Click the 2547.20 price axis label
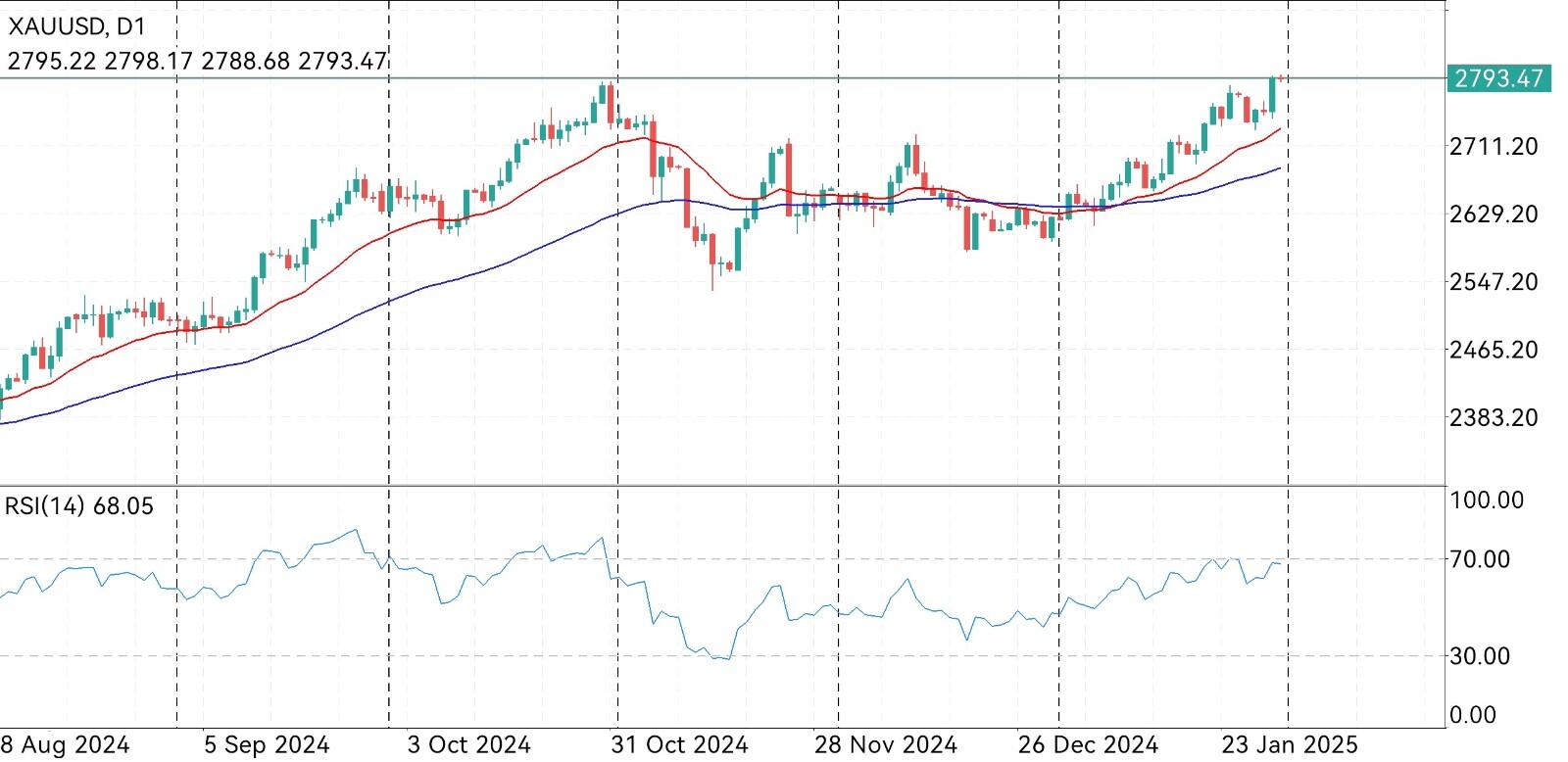The width and height of the screenshot is (1568, 762). [x=1495, y=282]
